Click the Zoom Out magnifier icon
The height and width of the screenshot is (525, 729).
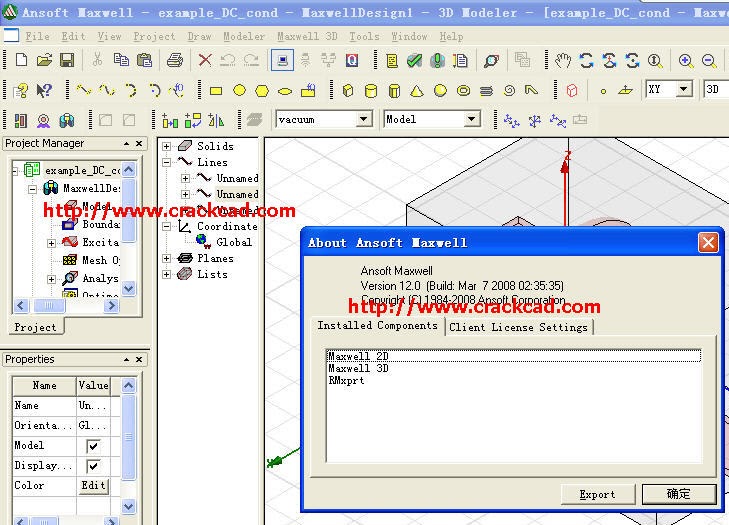709,60
